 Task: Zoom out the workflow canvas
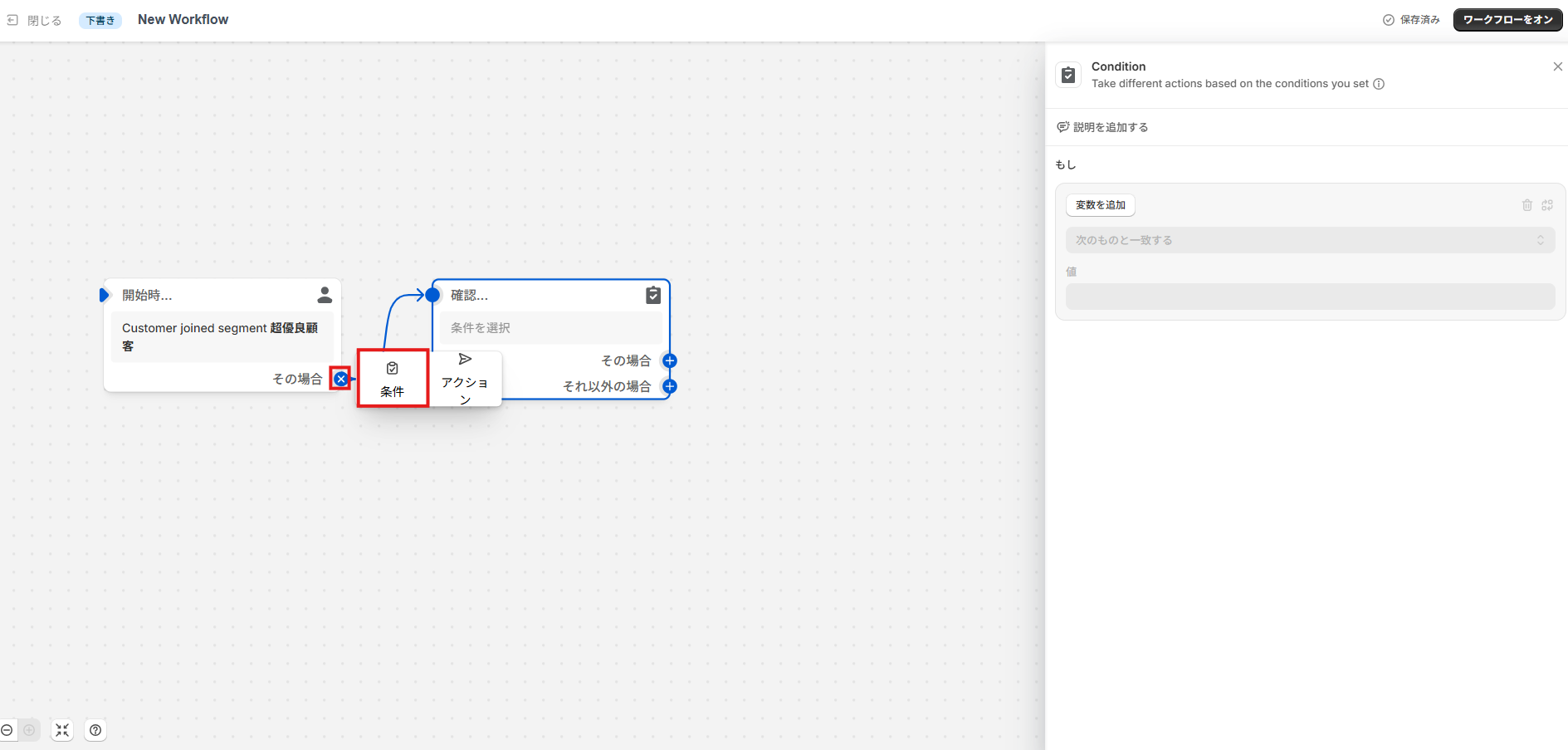7,730
